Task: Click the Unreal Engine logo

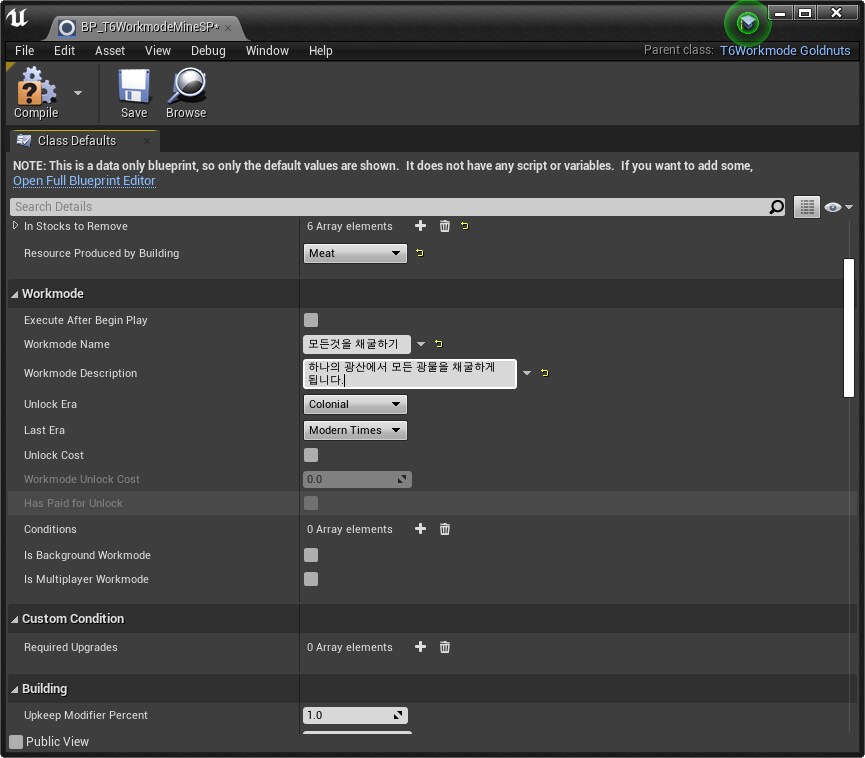Action: pos(17,18)
